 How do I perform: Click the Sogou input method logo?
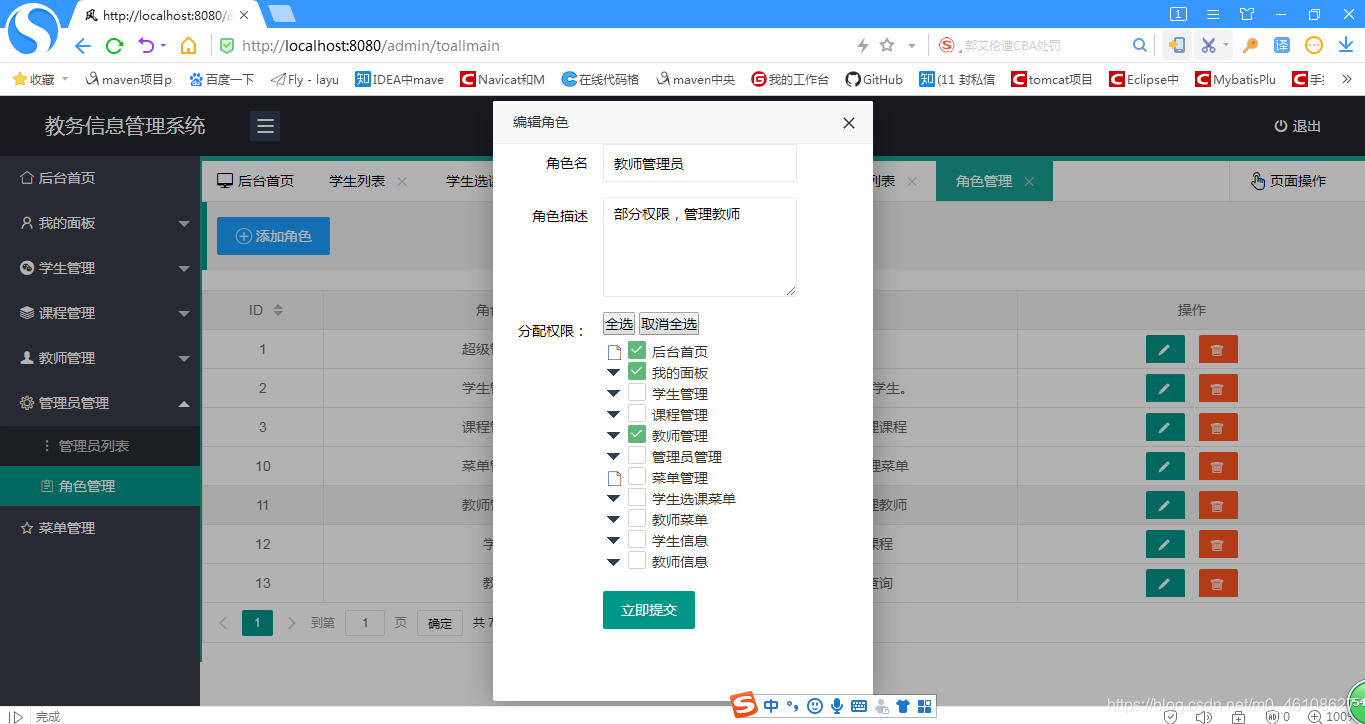[x=744, y=705]
